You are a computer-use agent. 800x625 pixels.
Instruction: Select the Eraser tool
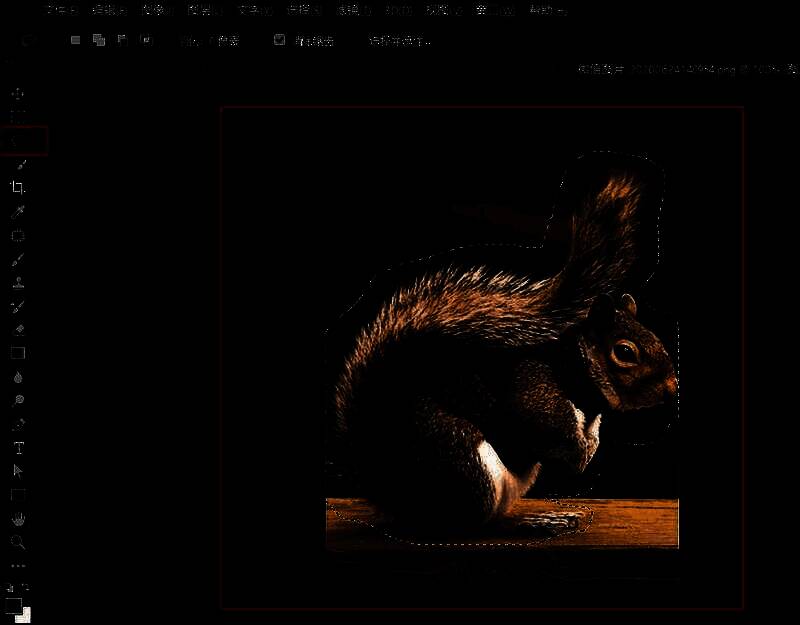(17, 329)
